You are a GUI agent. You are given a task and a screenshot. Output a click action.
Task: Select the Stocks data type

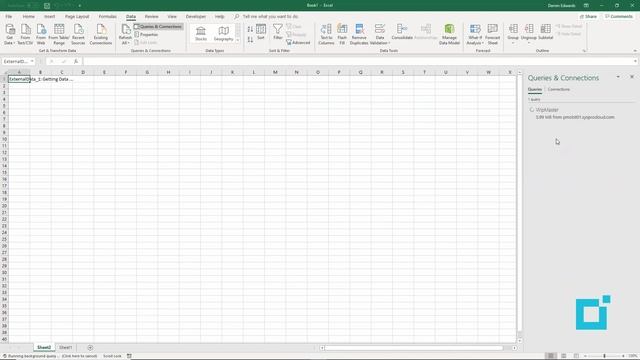201,33
